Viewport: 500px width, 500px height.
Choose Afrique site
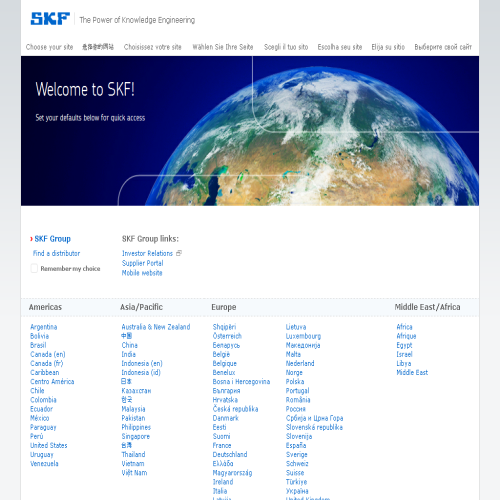[406, 336]
